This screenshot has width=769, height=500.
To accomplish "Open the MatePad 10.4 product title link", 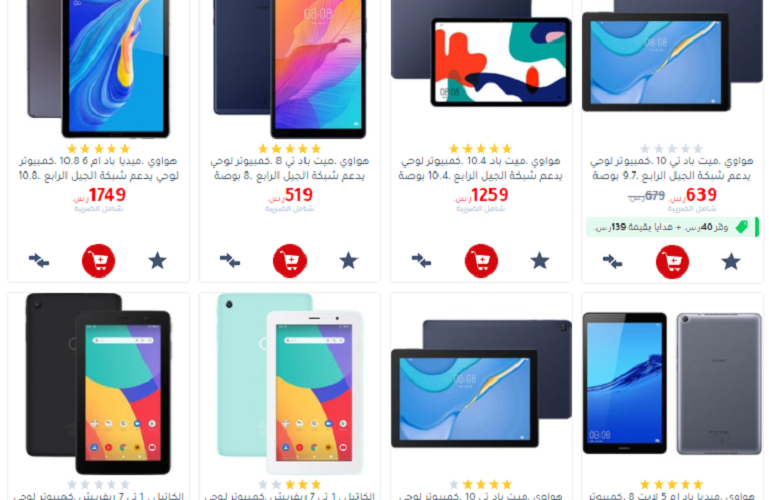I will pos(481,168).
